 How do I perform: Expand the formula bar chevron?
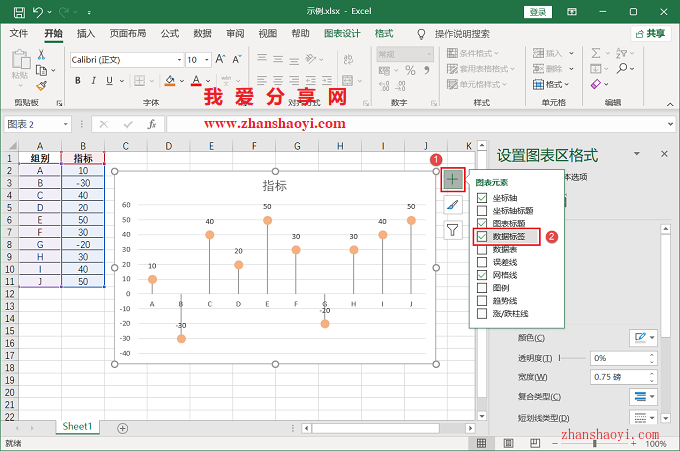pos(670,124)
